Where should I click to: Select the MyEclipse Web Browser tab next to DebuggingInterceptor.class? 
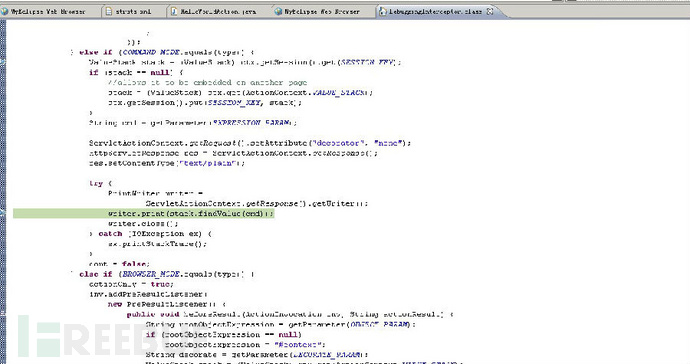coord(322,11)
